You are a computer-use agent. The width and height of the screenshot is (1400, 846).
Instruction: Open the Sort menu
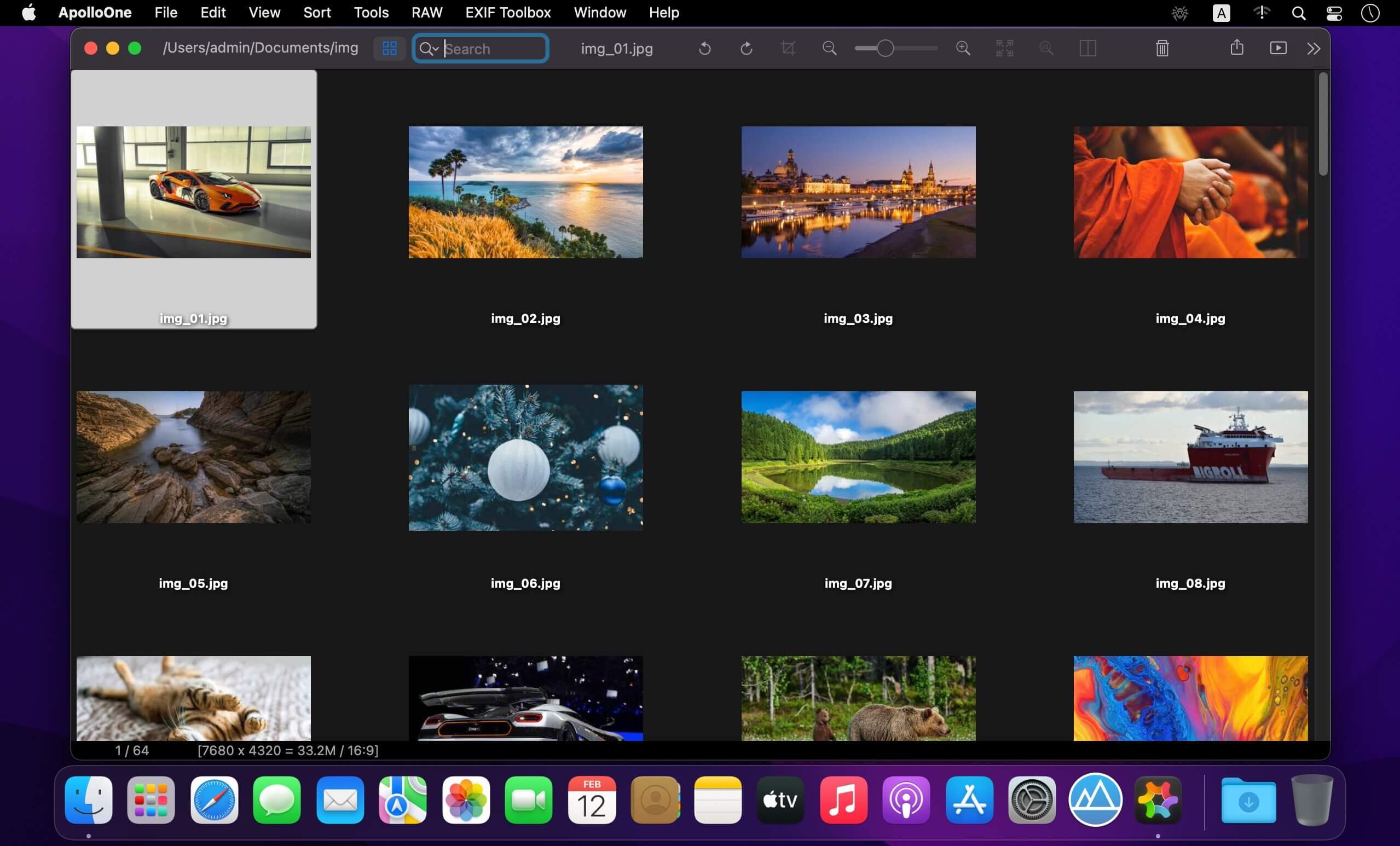316,13
